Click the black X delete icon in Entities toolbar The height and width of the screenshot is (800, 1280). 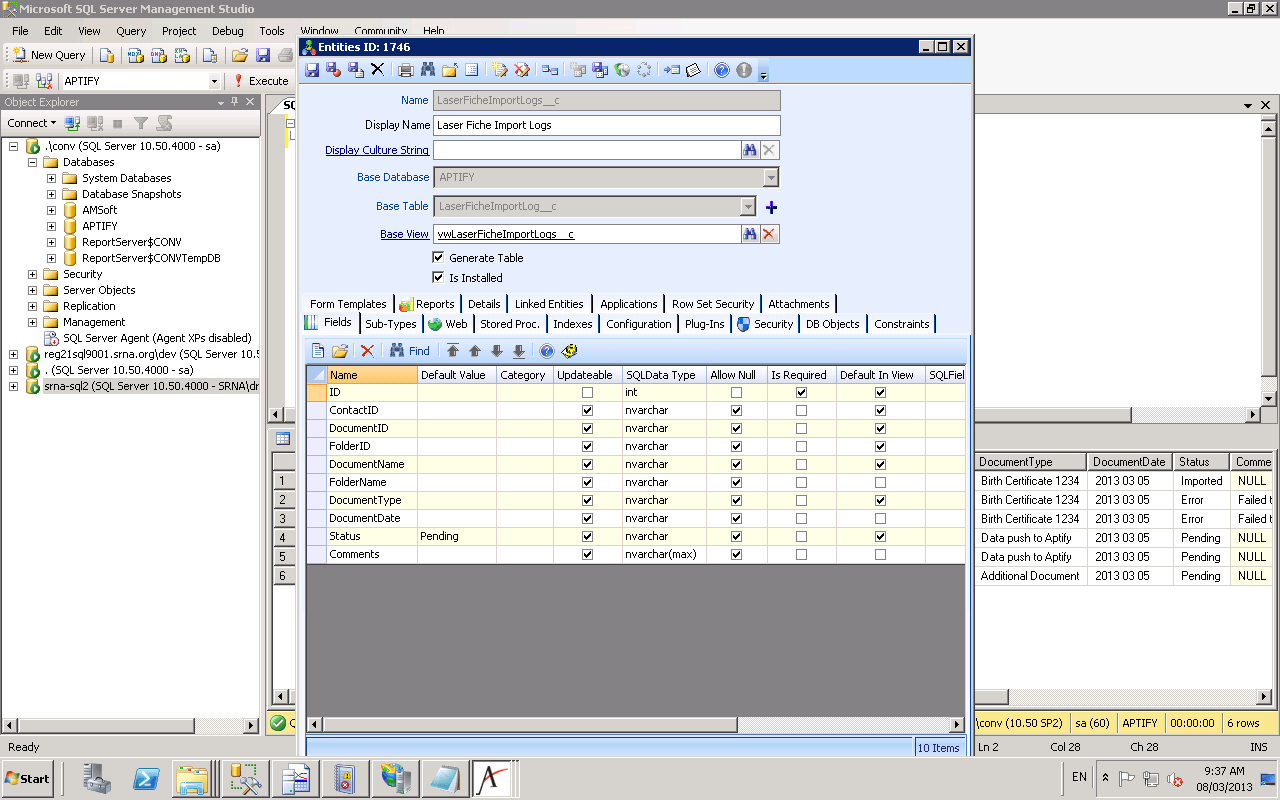click(378, 70)
